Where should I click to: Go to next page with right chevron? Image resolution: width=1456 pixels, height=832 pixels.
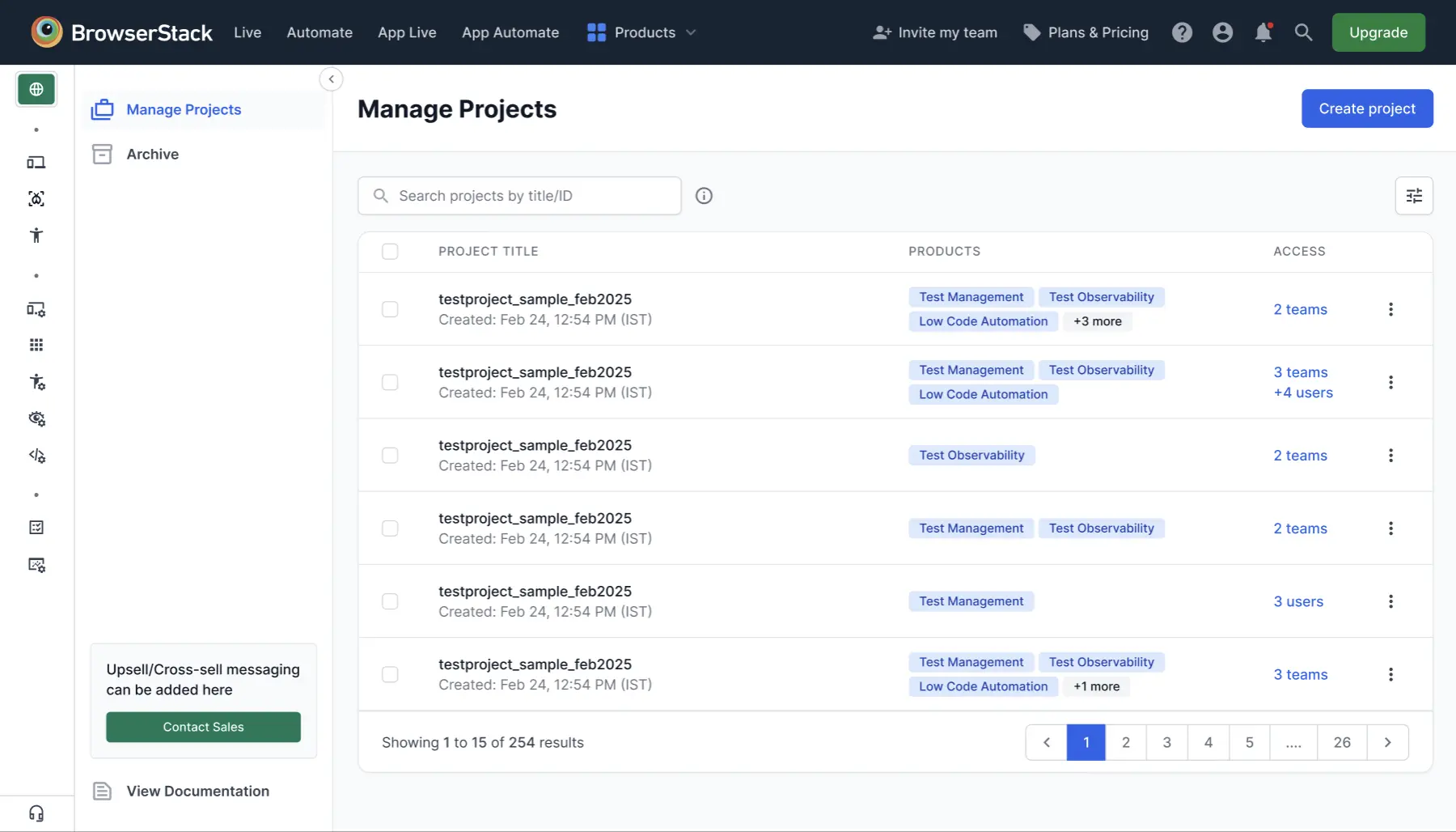[1387, 742]
